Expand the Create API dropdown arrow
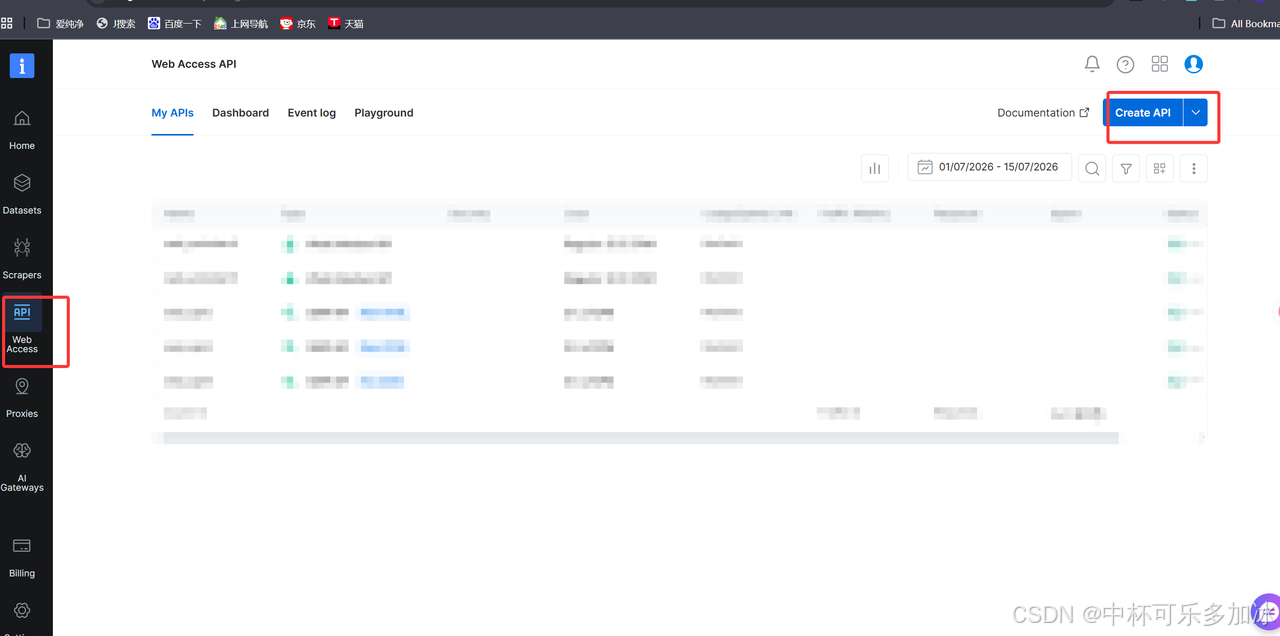 pyautogui.click(x=1196, y=113)
